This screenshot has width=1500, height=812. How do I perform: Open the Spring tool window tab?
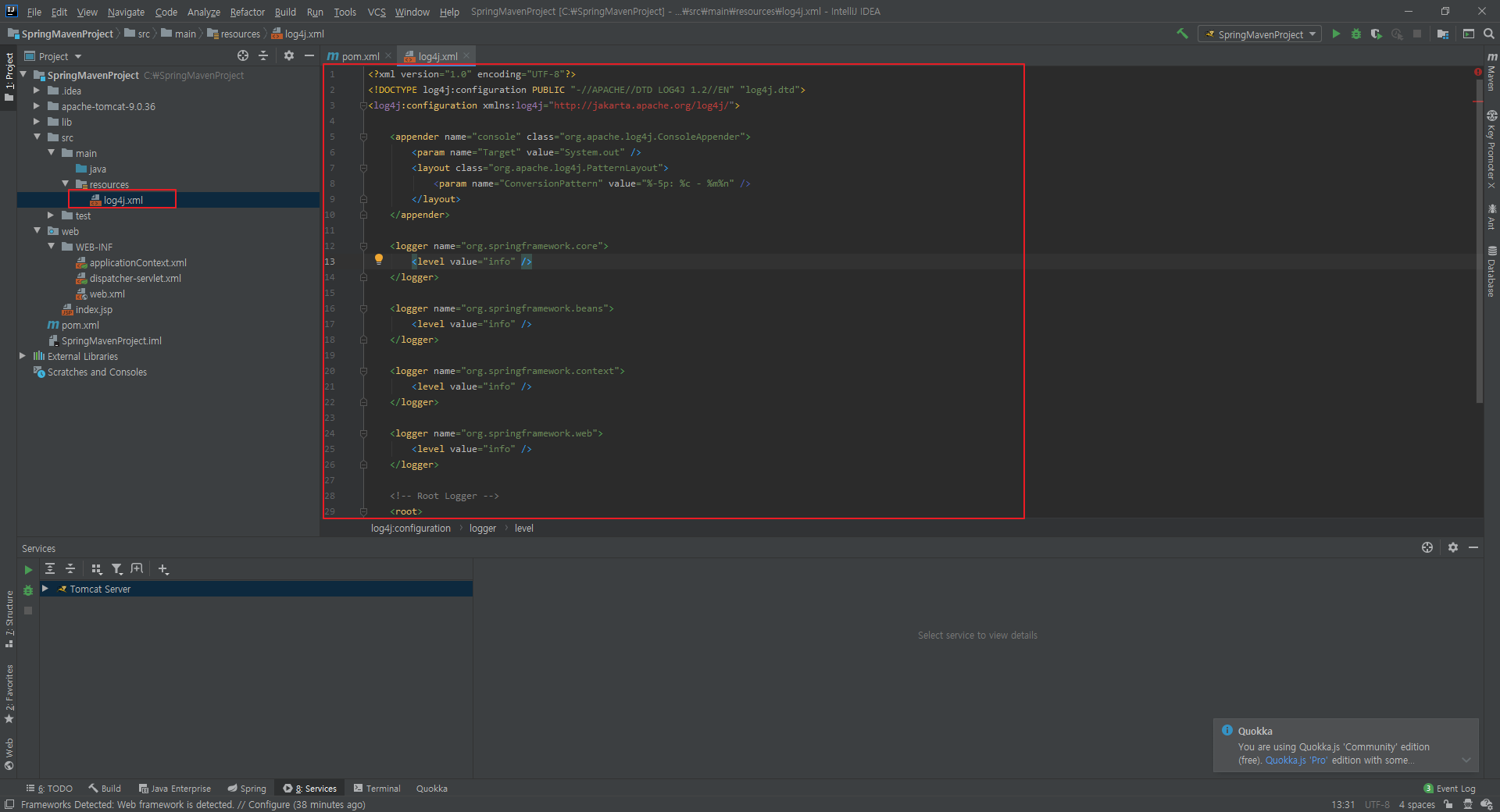(x=247, y=789)
